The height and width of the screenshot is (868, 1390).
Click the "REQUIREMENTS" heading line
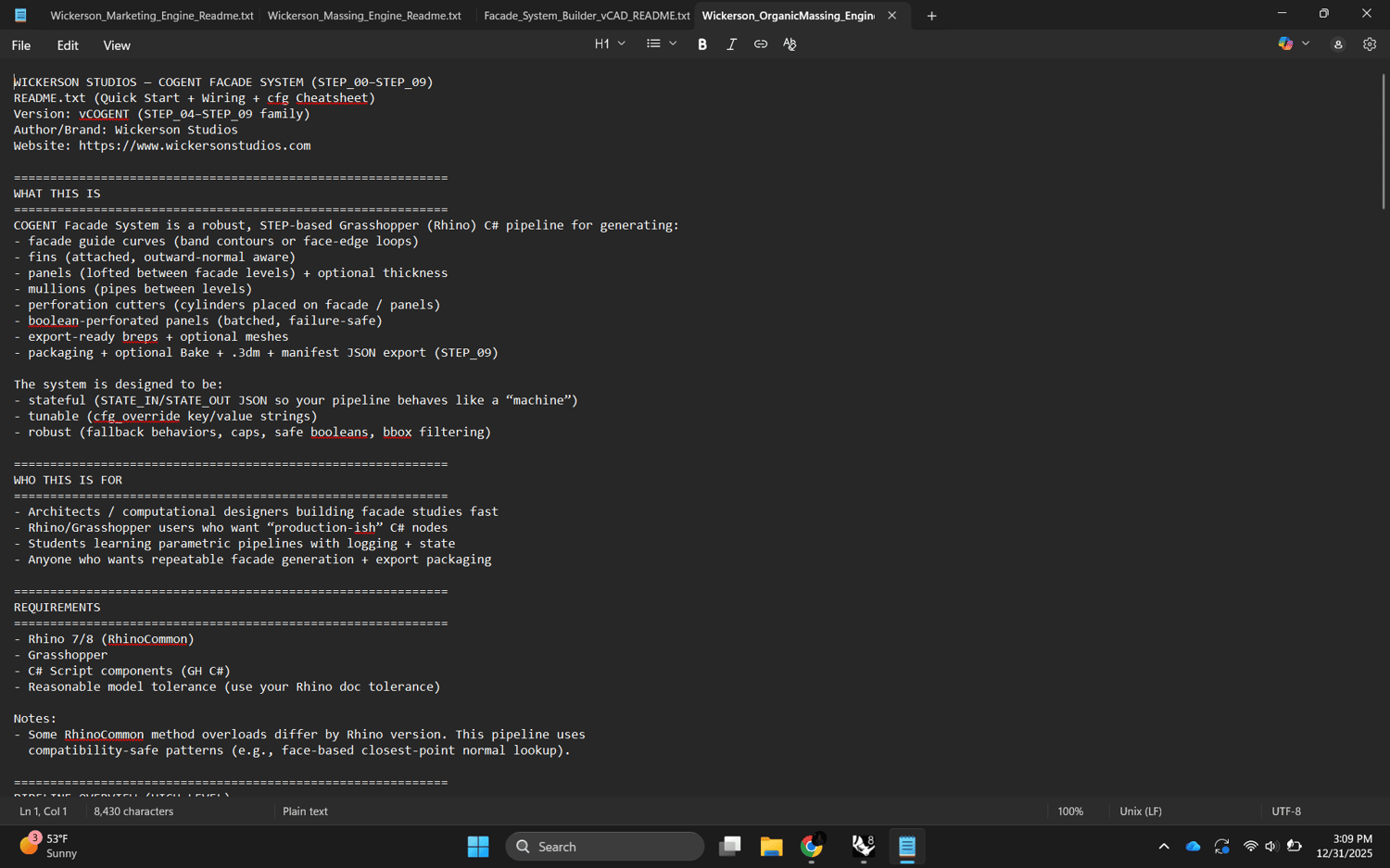coord(57,608)
